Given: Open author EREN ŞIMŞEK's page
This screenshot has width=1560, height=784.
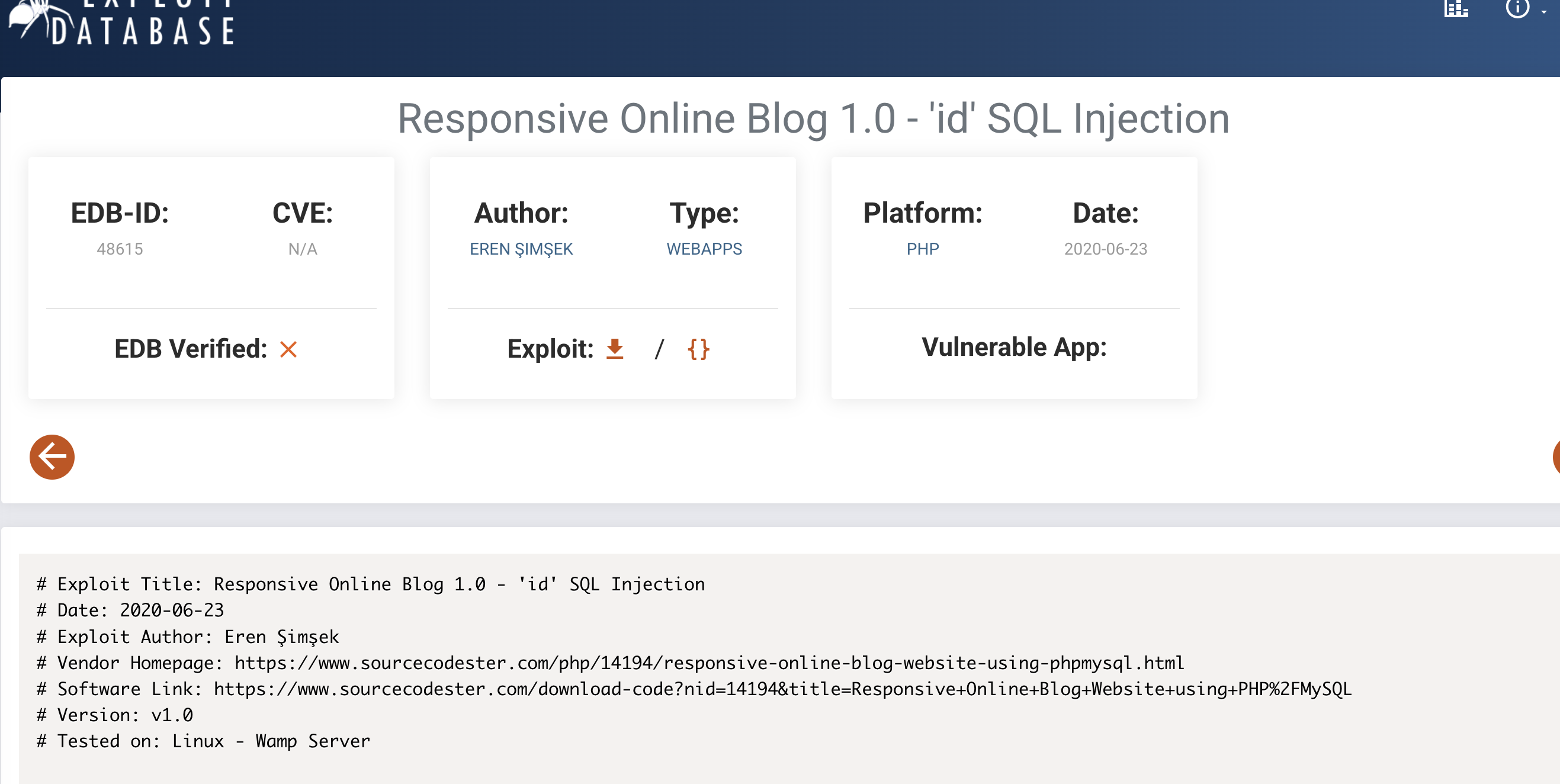Looking at the screenshot, I should (521, 249).
